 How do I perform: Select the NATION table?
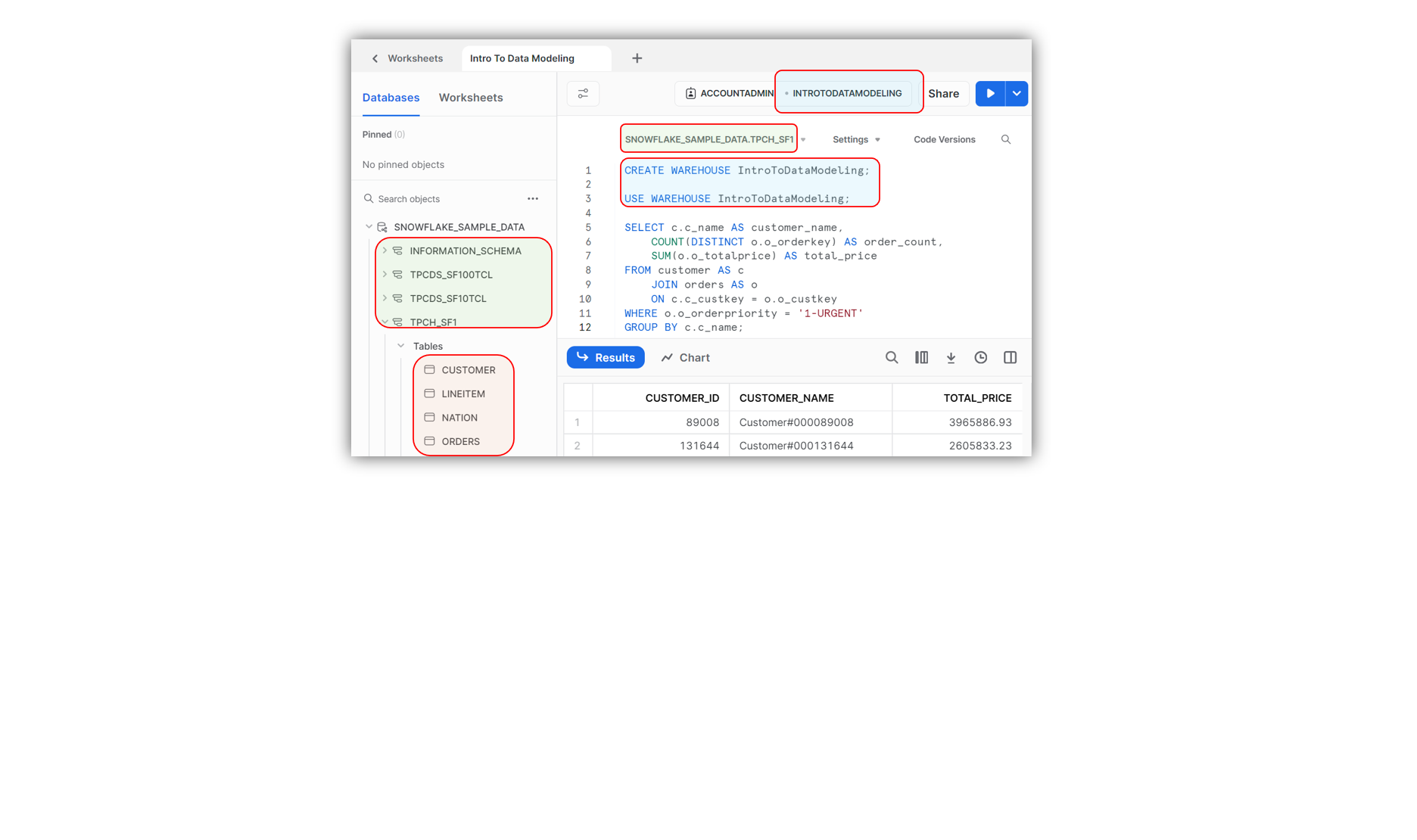(x=459, y=418)
